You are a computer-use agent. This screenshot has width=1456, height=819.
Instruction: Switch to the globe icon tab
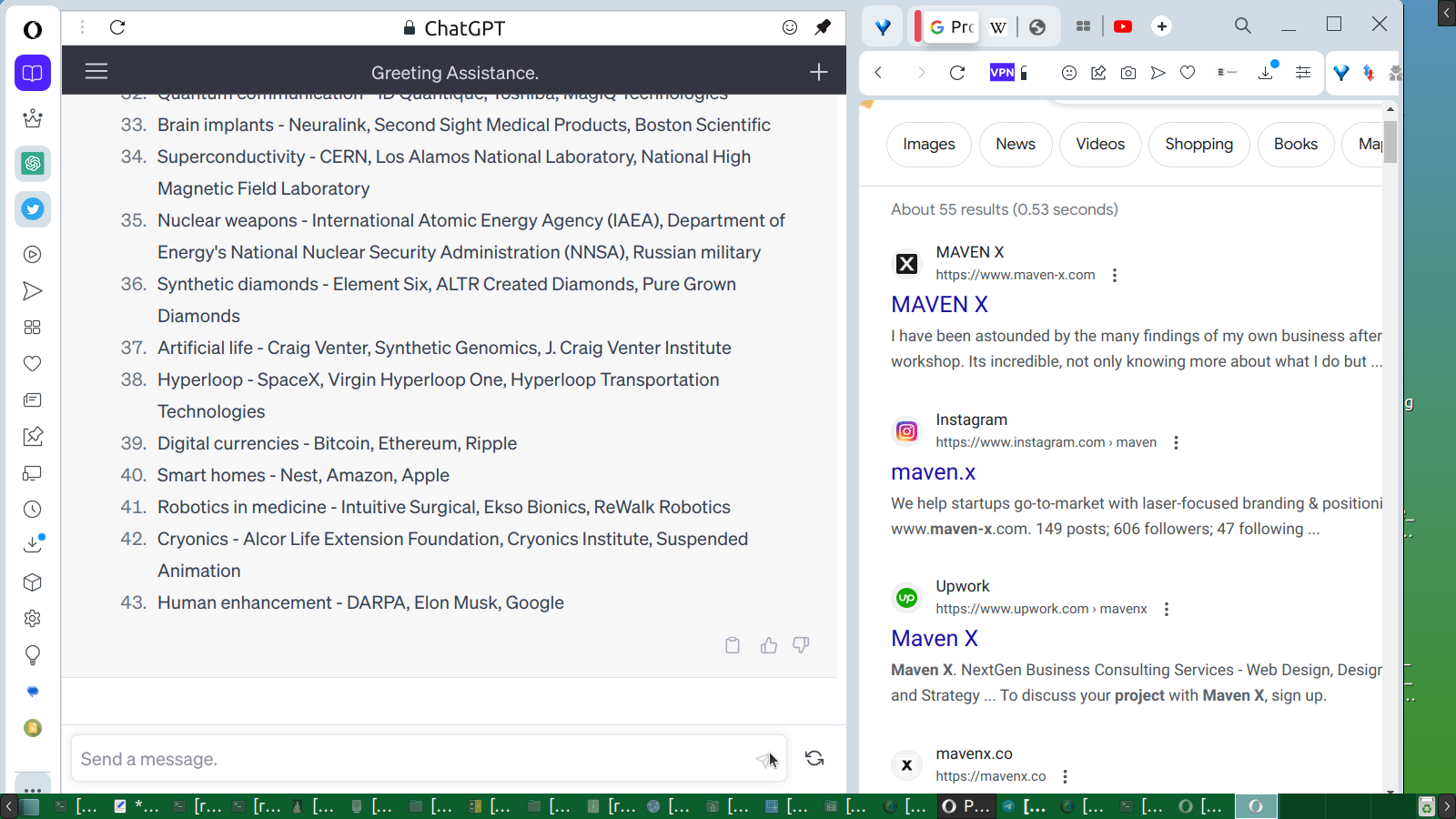click(x=1037, y=27)
